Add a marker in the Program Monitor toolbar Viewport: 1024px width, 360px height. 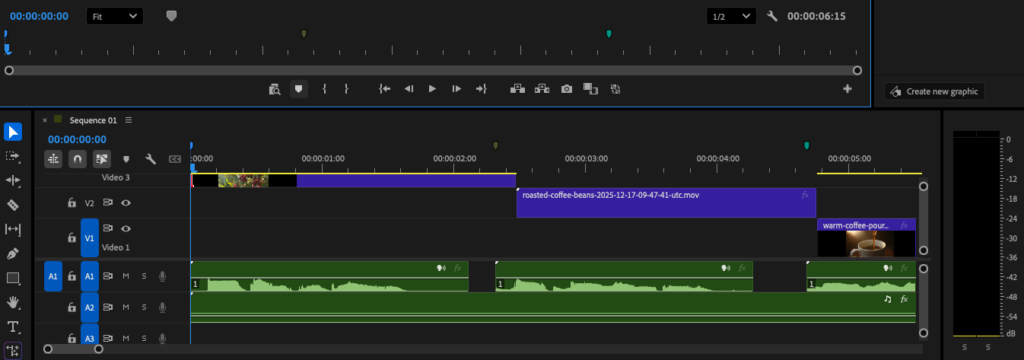pyautogui.click(x=298, y=89)
